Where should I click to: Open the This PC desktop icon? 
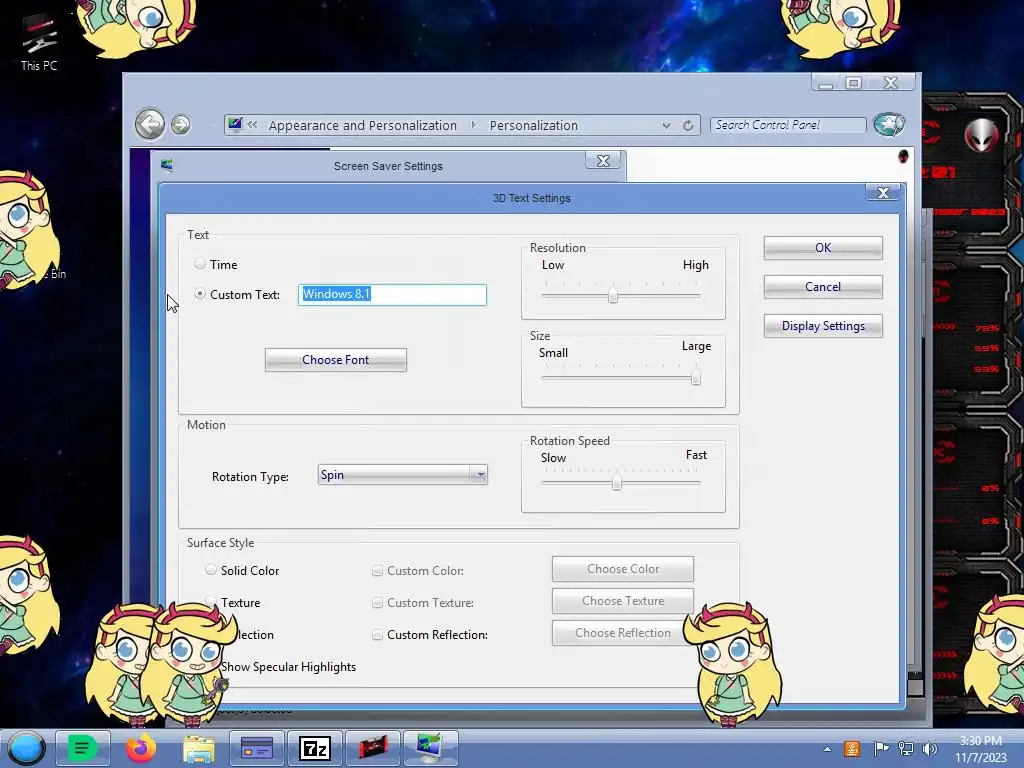[x=39, y=43]
